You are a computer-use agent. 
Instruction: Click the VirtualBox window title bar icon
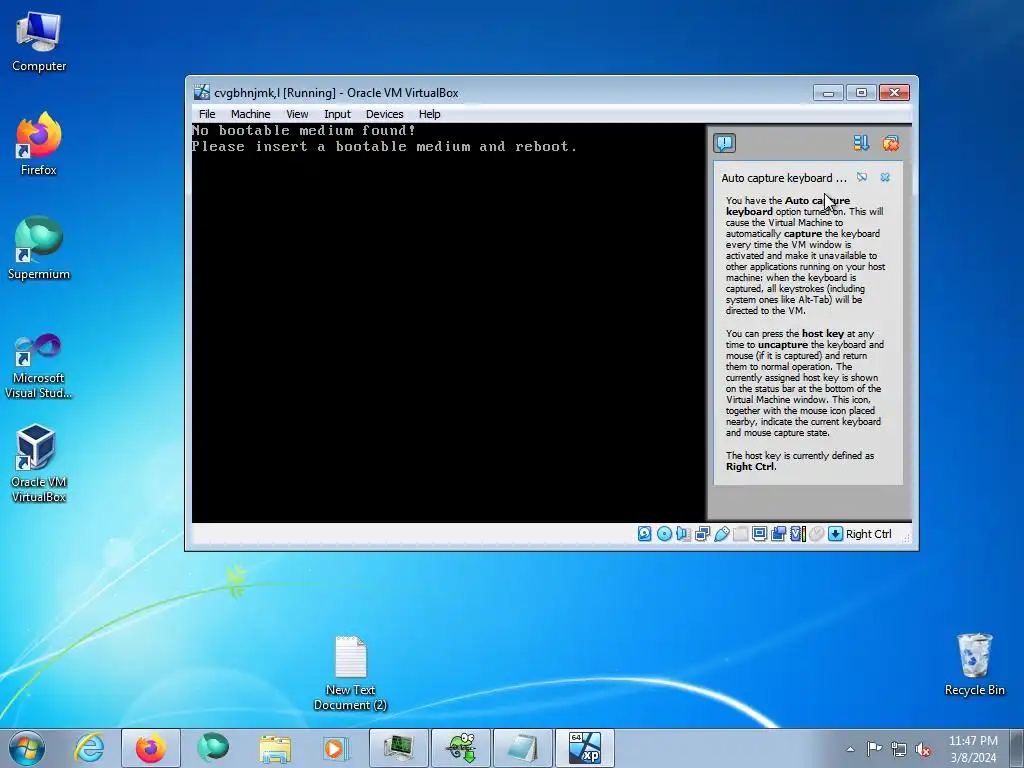[202, 92]
